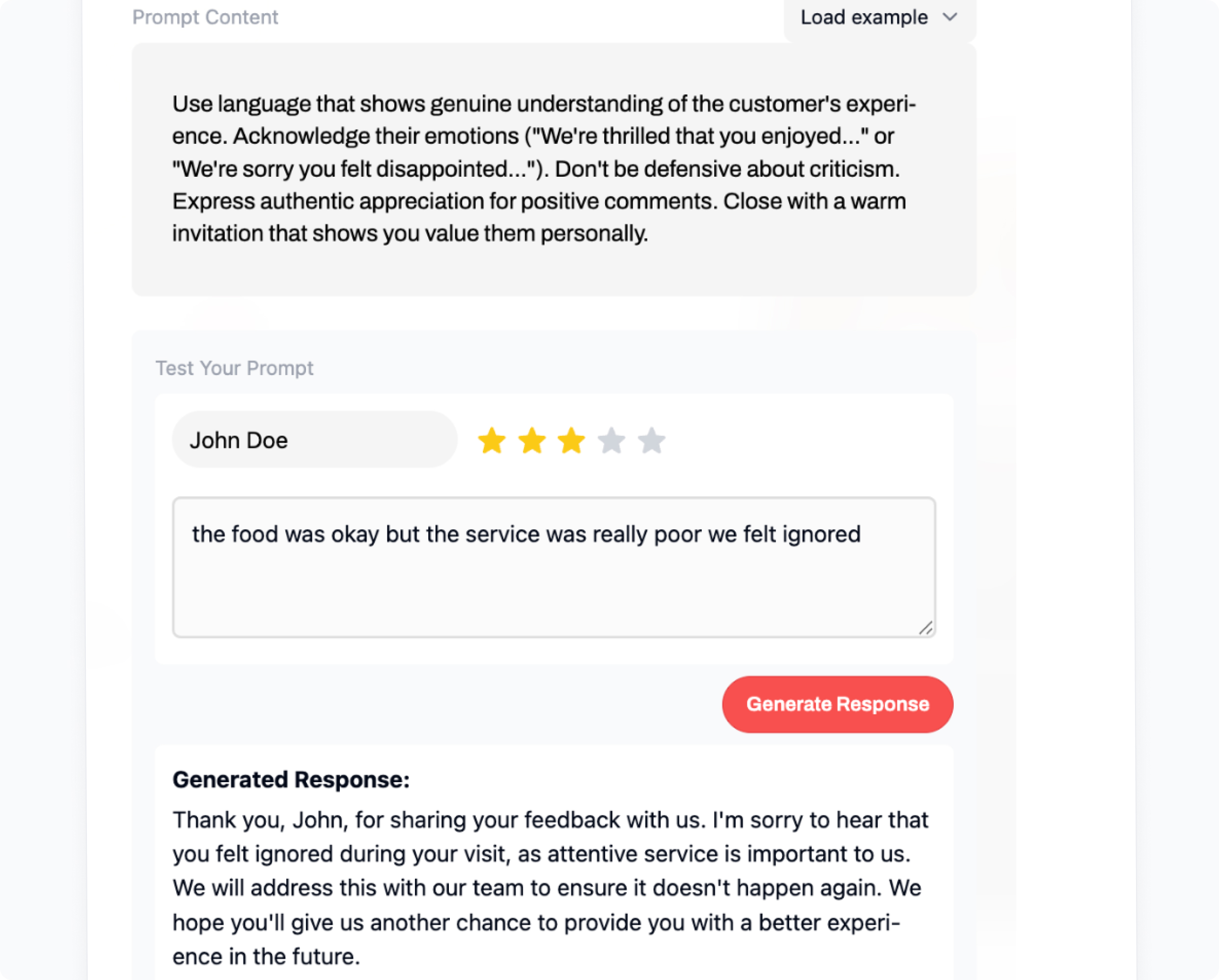
Task: Click the Test Your Prompt label
Action: pos(234,369)
